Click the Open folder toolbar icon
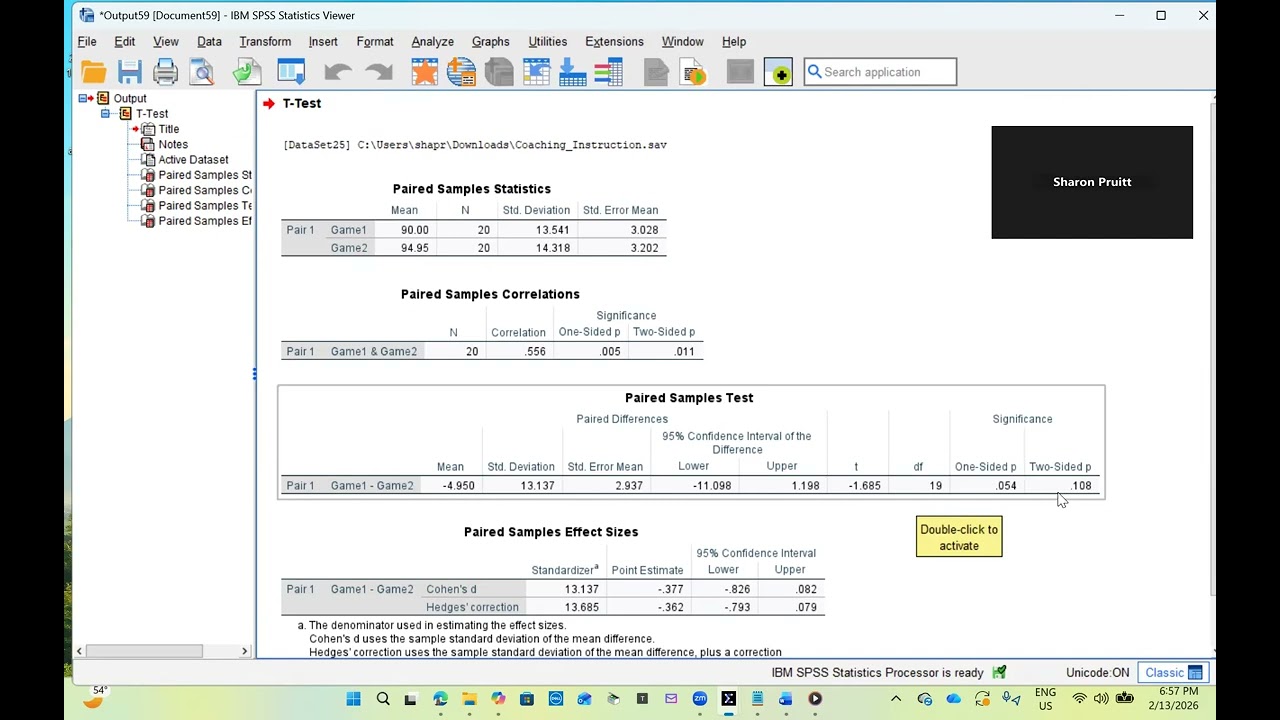The height and width of the screenshot is (720, 1280). click(x=94, y=72)
